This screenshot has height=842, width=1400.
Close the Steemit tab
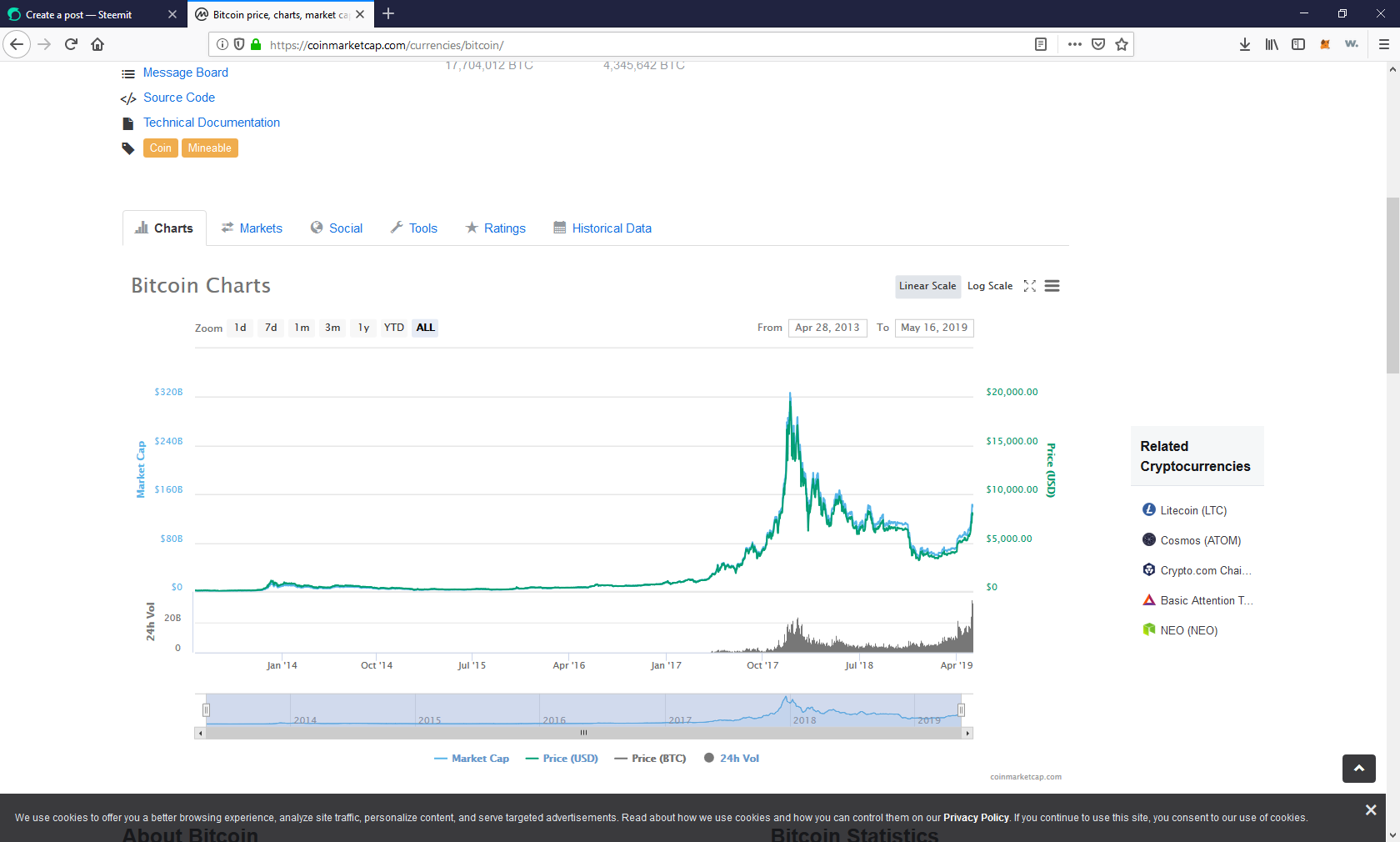pyautogui.click(x=172, y=14)
